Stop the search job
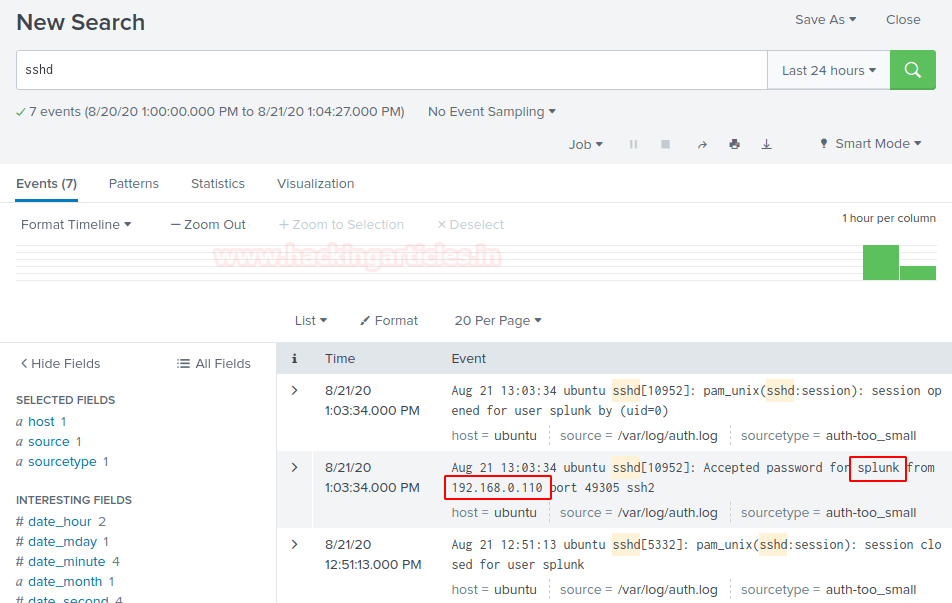Viewport: 952px width, 603px height. [665, 144]
